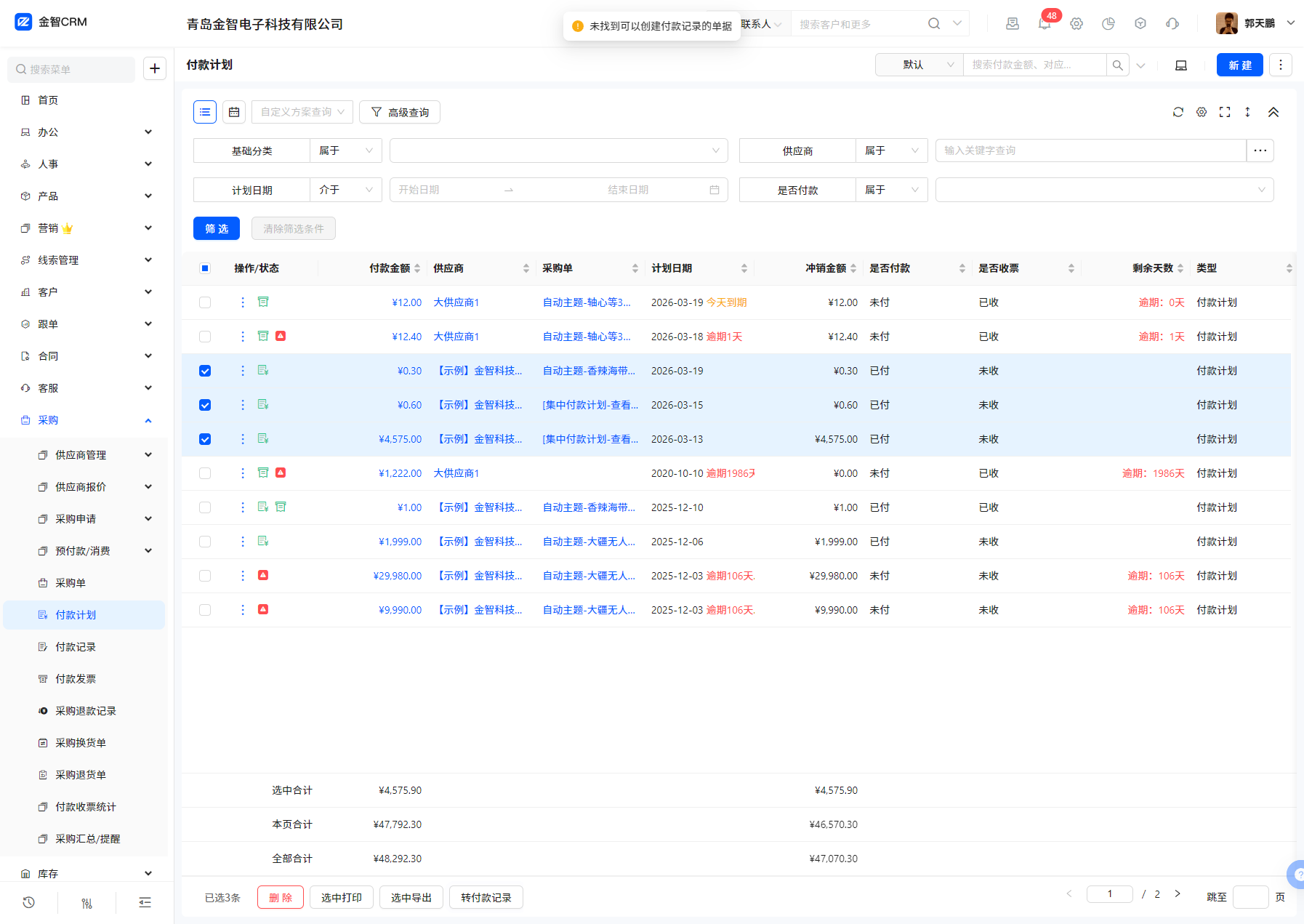The image size is (1304, 924).
Task: Click the notification bell icon
Action: 1045,24
